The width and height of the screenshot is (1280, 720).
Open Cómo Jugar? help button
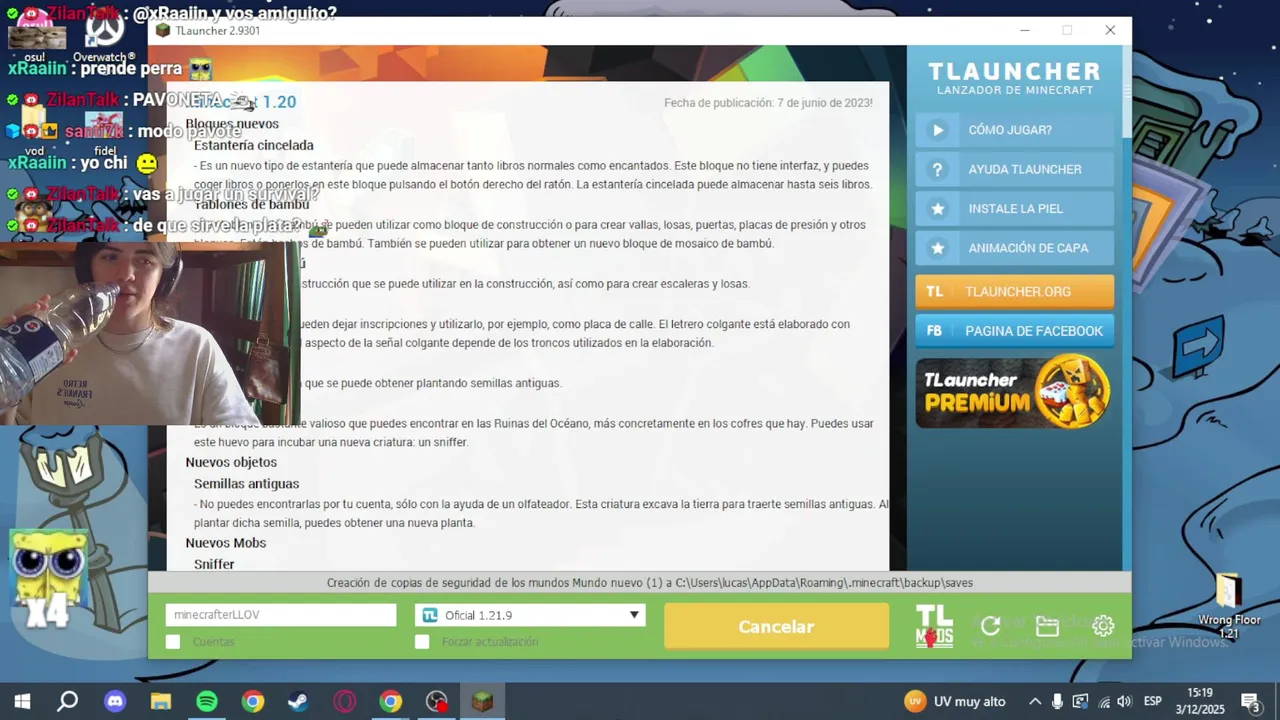pyautogui.click(x=1014, y=130)
